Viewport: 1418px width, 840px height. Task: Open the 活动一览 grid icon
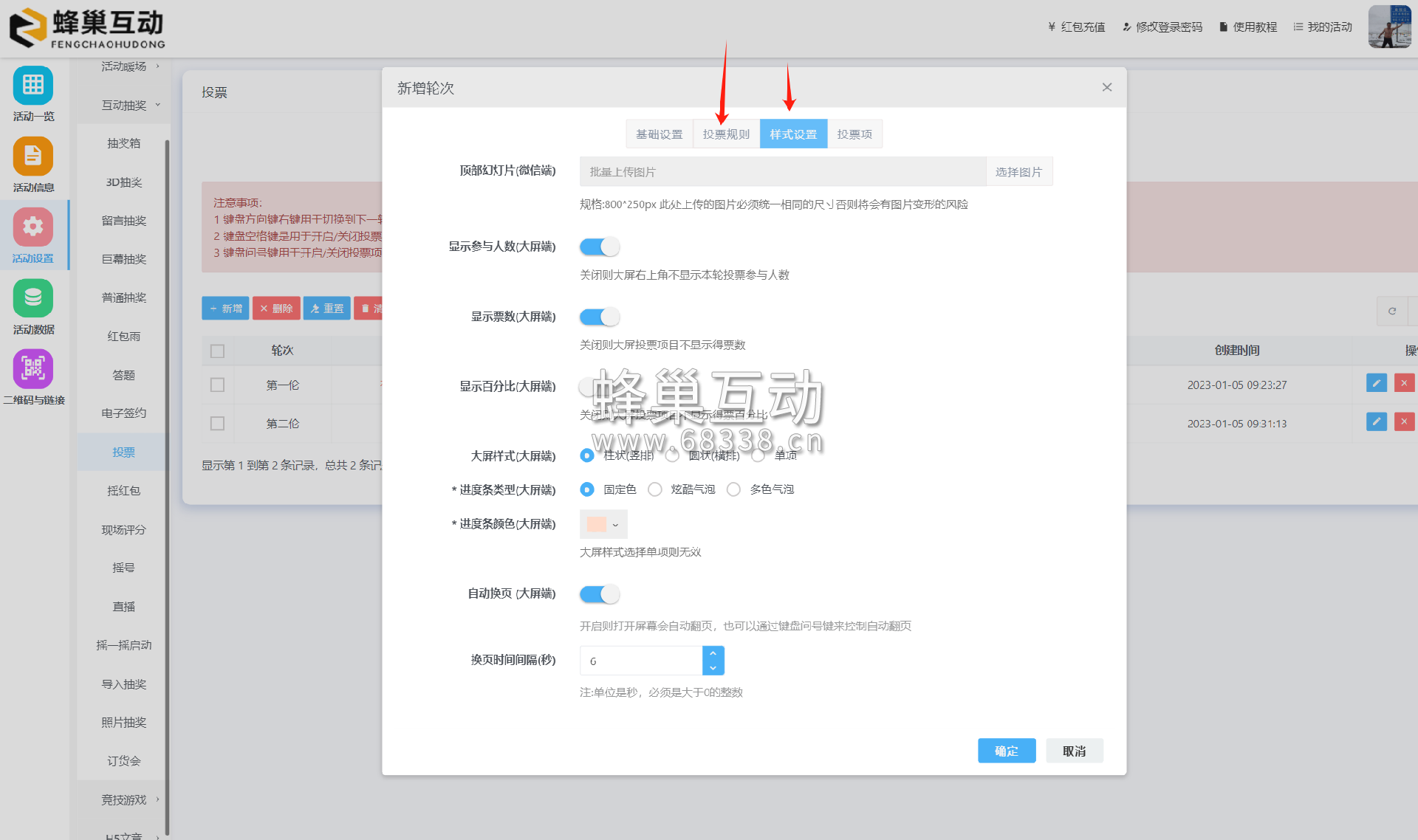tap(32, 85)
